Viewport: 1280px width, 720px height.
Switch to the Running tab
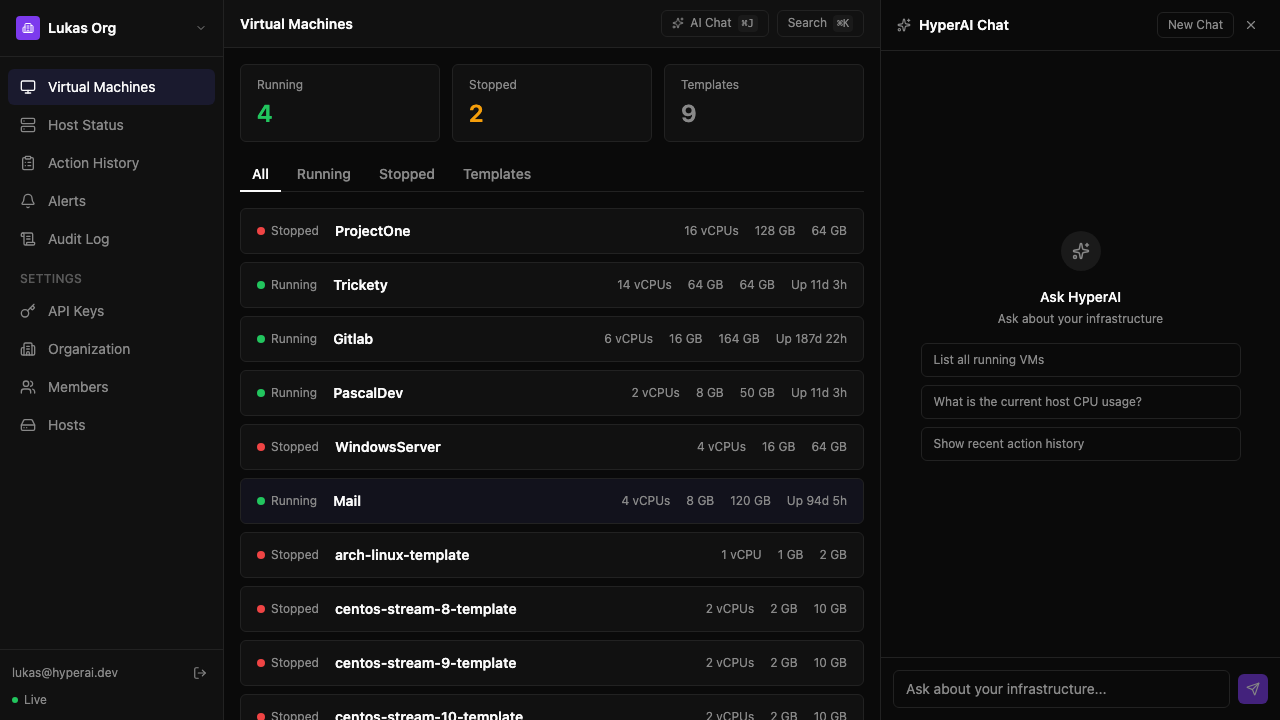tap(323, 174)
